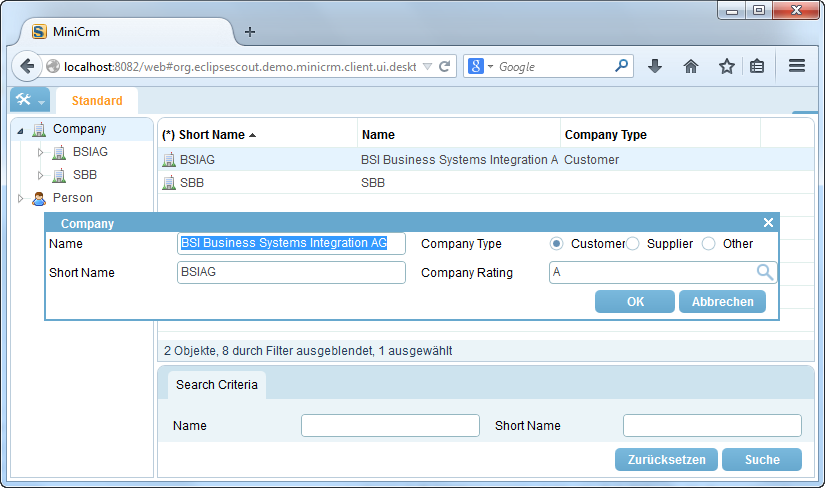
Task: Close the Company dialog with X
Action: (768, 223)
